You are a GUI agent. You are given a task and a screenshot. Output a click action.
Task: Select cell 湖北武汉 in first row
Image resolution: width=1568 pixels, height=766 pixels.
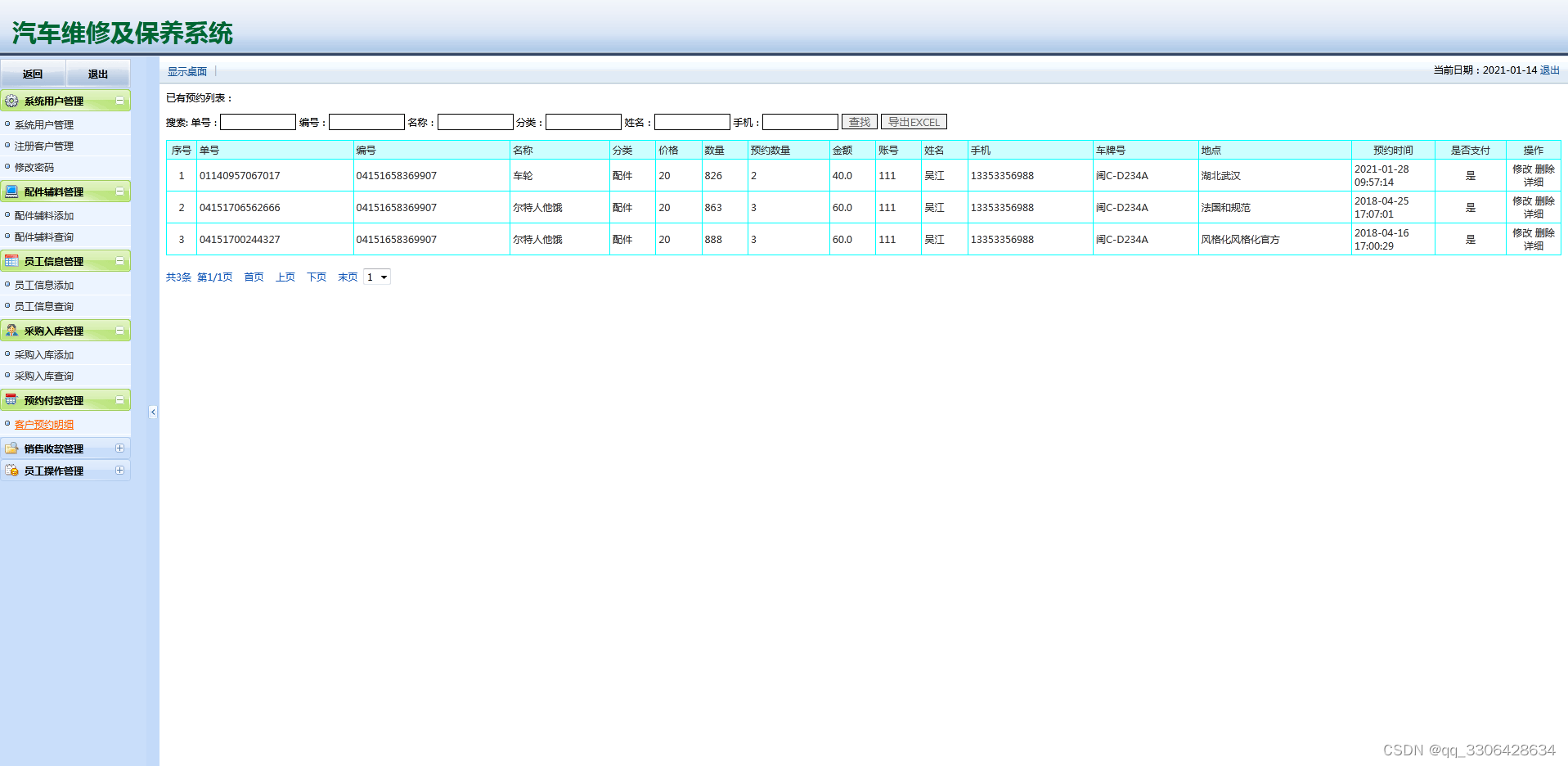coord(1274,176)
